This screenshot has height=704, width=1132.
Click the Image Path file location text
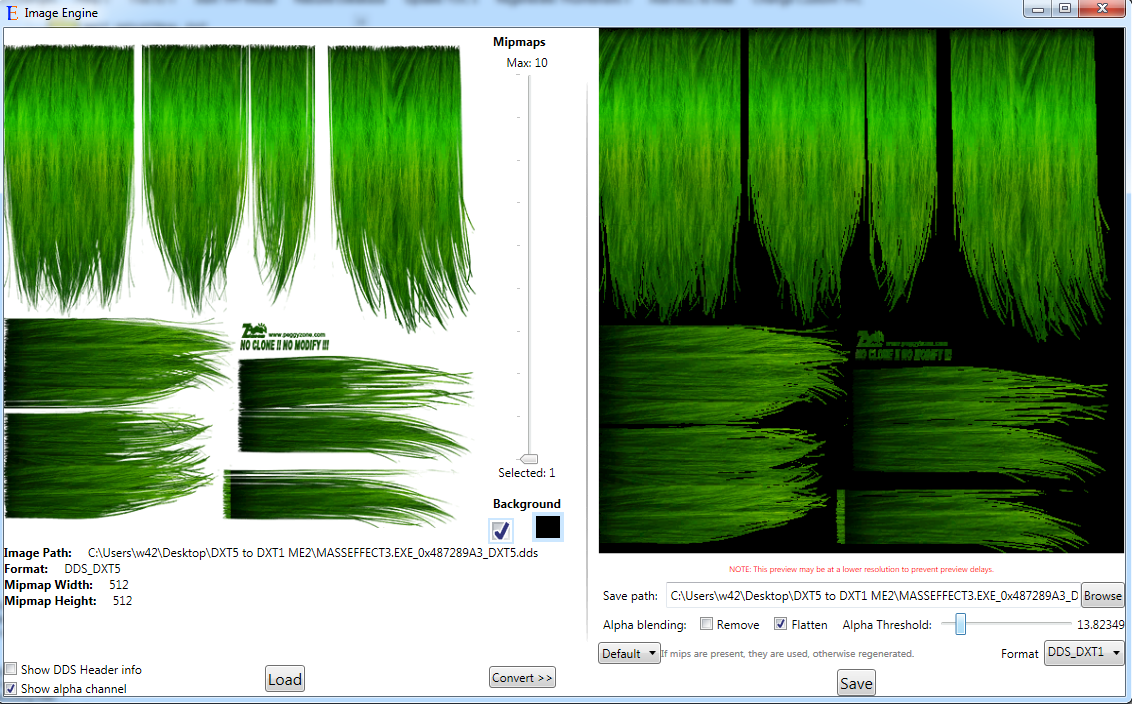point(313,553)
